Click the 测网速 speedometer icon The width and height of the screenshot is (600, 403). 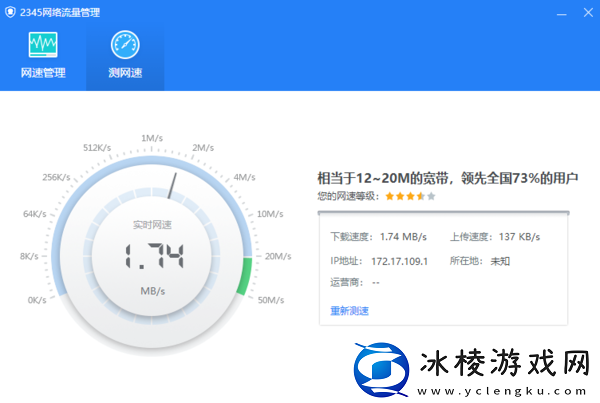(125, 44)
